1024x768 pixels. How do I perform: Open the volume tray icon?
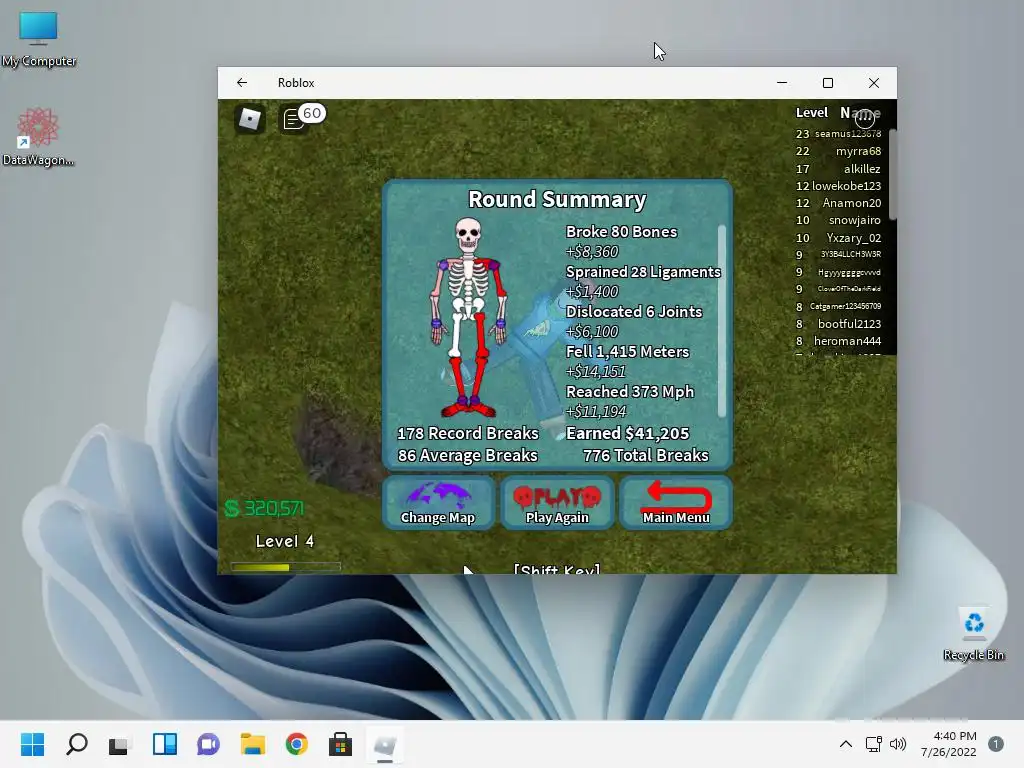898,744
